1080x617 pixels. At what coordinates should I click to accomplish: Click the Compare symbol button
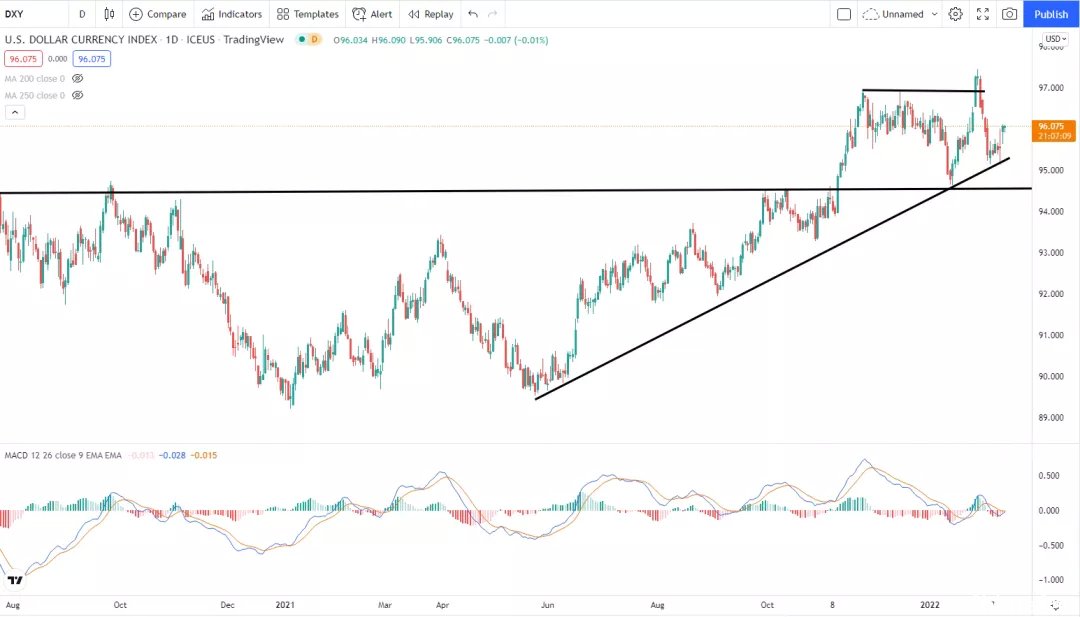(158, 14)
